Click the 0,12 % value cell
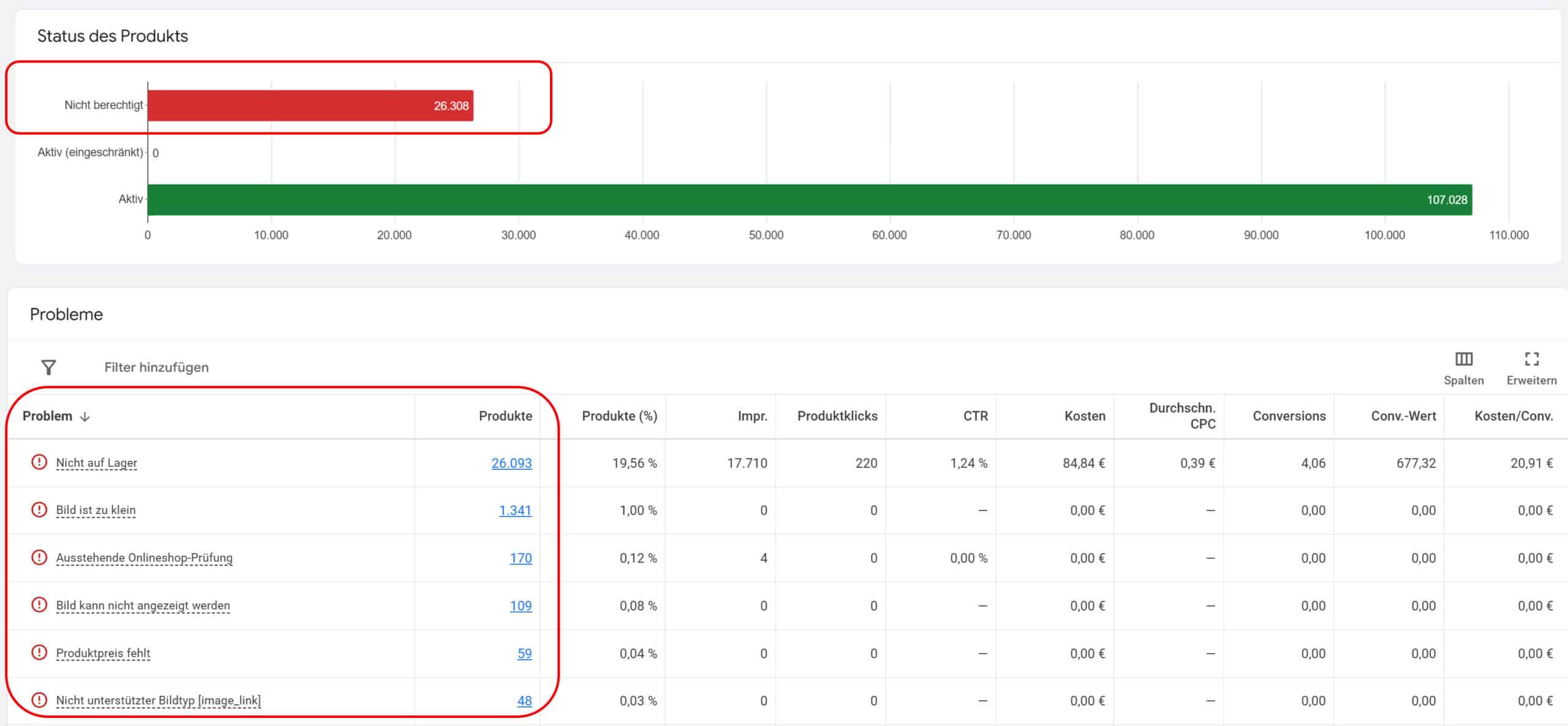 point(638,558)
